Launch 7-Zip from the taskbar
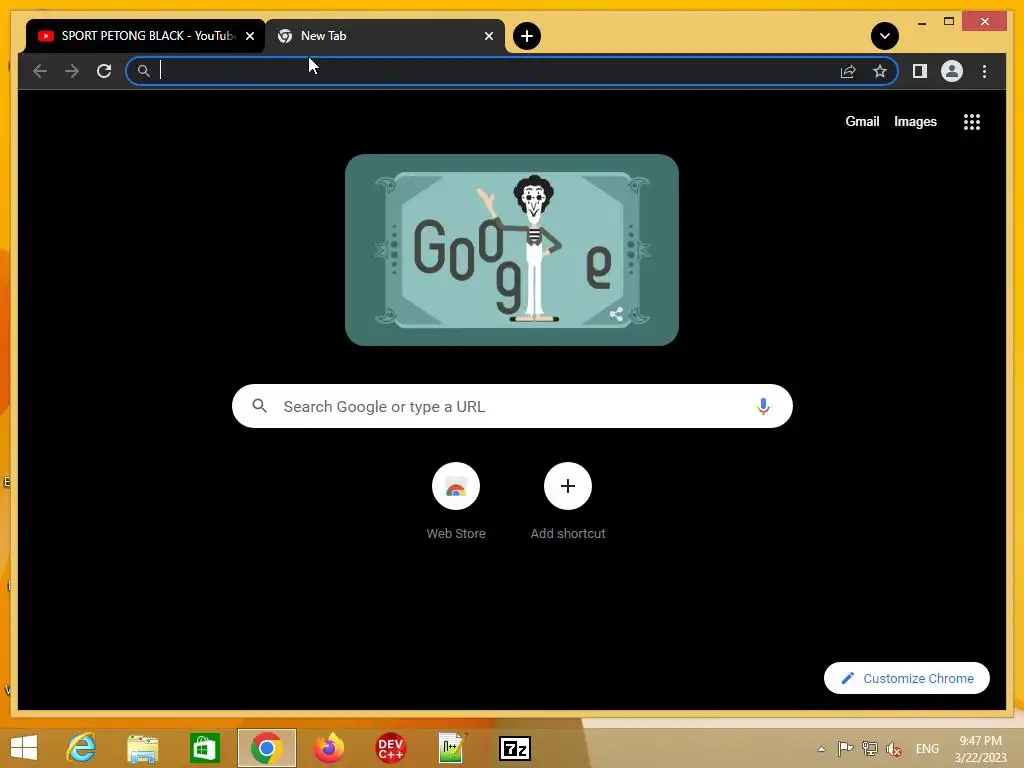The image size is (1024, 768). tap(515, 748)
